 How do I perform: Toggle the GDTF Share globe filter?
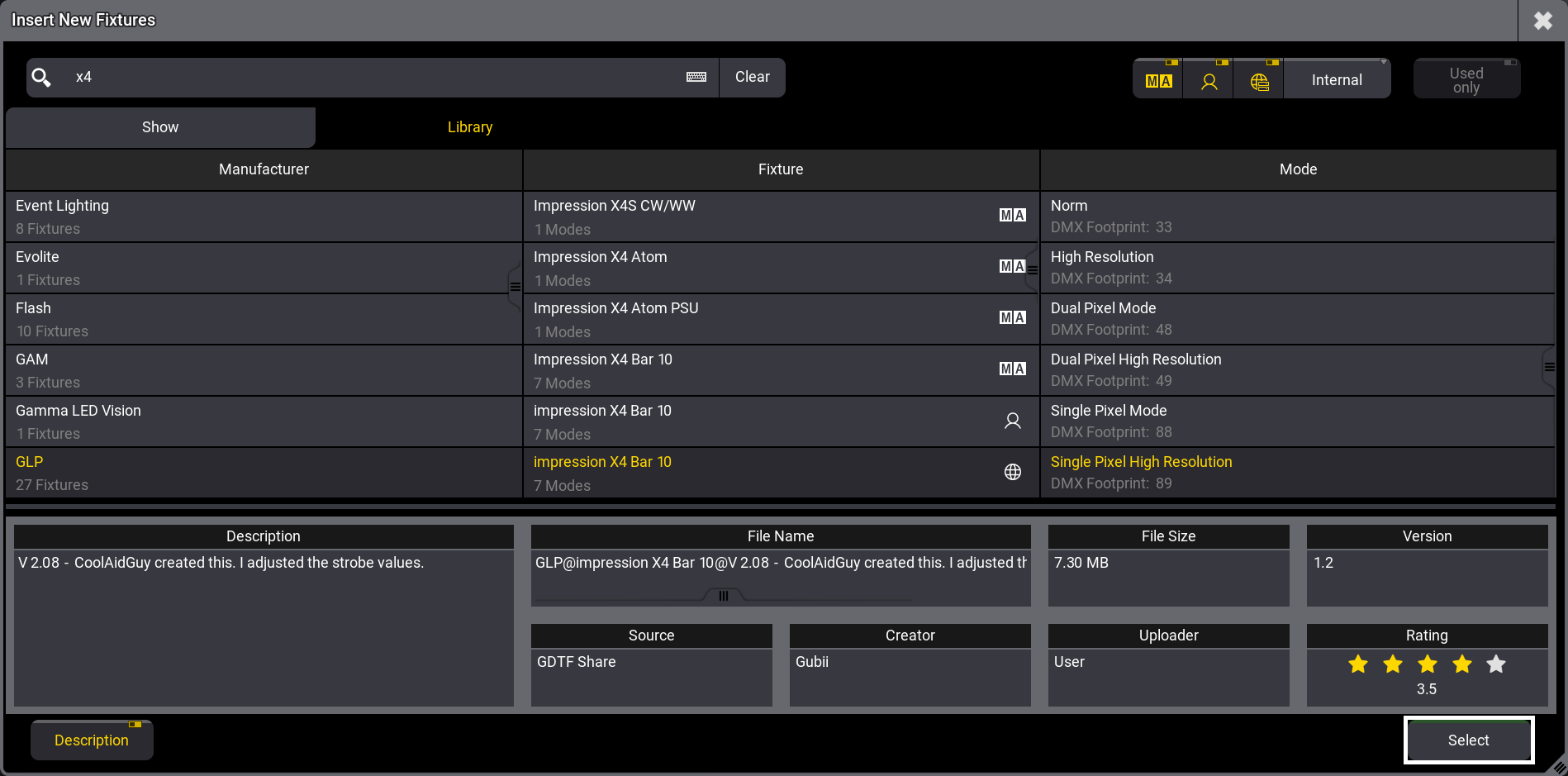(1259, 80)
